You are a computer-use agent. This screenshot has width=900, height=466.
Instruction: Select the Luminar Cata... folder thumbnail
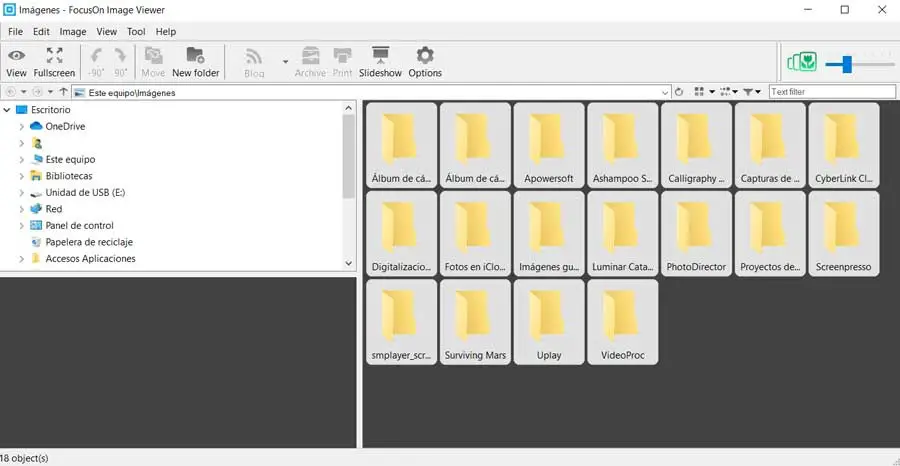(623, 234)
